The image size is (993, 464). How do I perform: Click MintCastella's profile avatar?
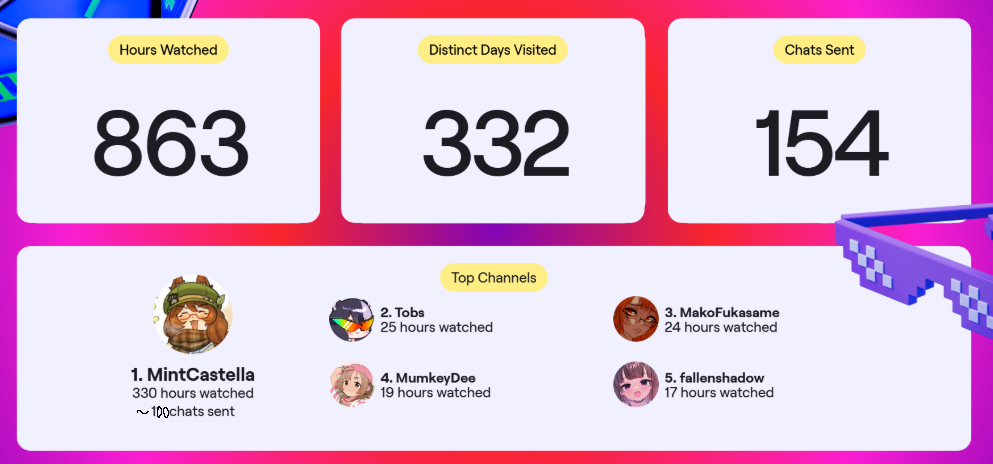(x=193, y=315)
